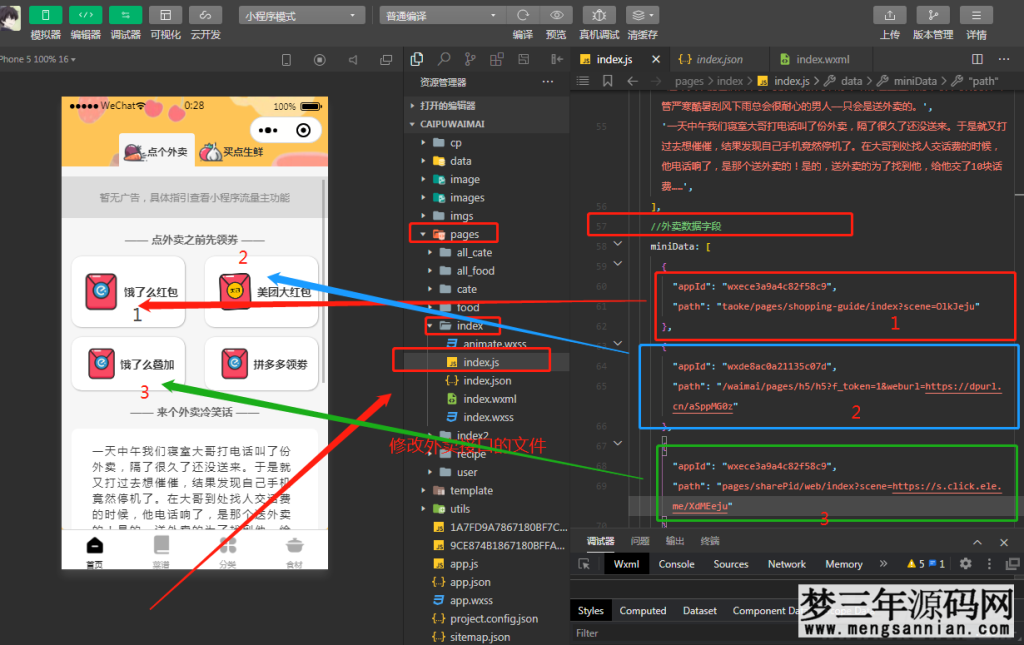Switch to the index.json editor tab
The width and height of the screenshot is (1024, 645).
point(717,60)
